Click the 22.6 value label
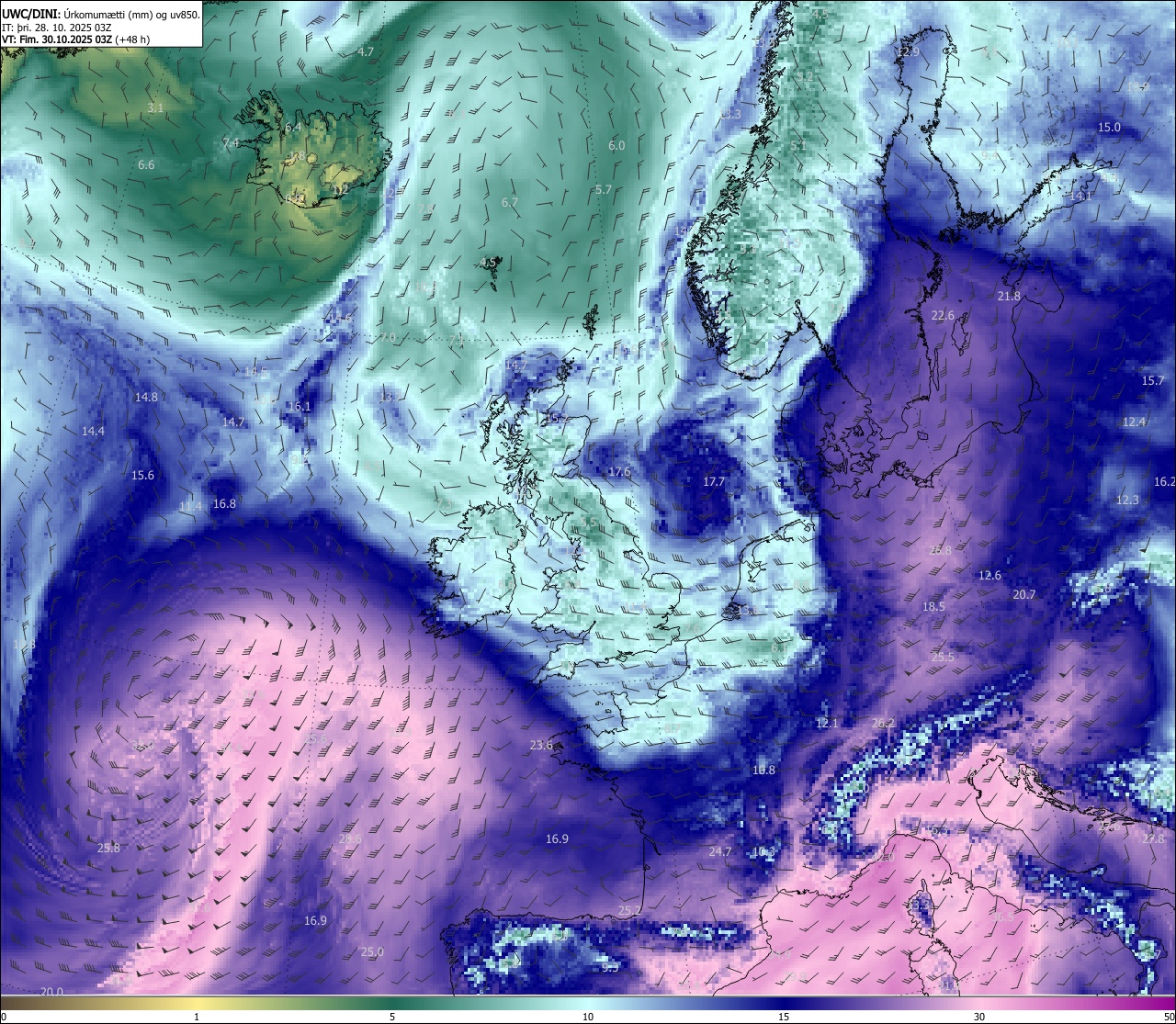The height and width of the screenshot is (1024, 1176). pyautogui.click(x=943, y=316)
